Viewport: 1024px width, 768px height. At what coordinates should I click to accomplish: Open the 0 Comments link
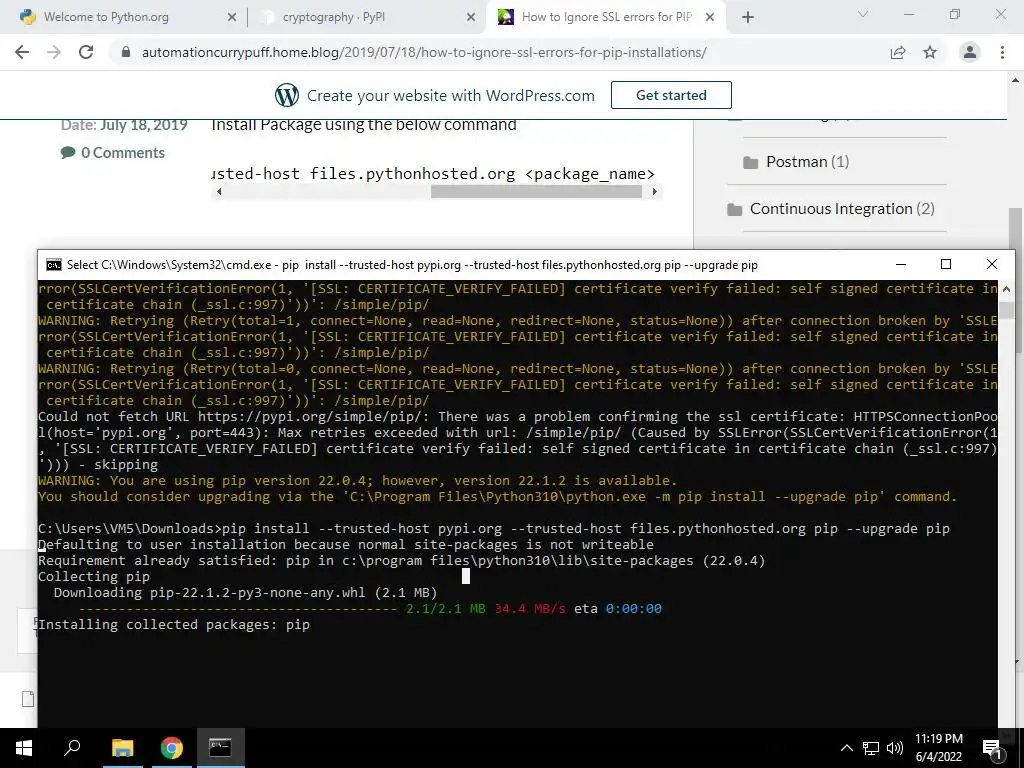click(122, 153)
